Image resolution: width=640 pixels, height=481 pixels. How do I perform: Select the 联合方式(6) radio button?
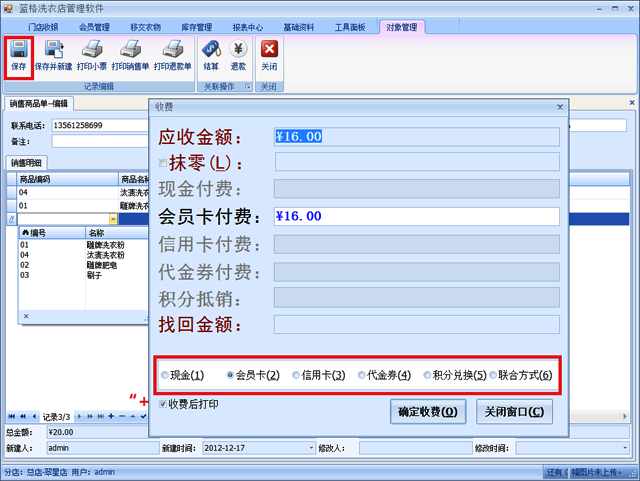pyautogui.click(x=493, y=375)
